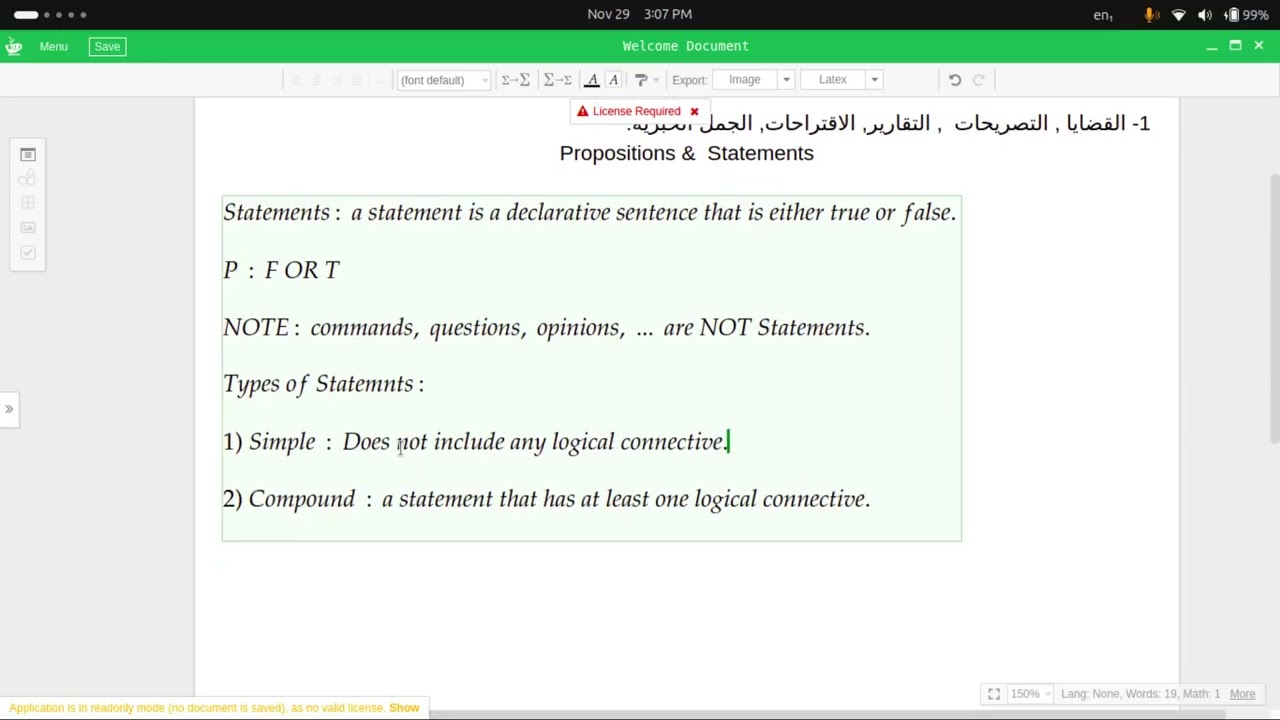
Task: Expand the left side panel chevron
Action: click(x=9, y=408)
